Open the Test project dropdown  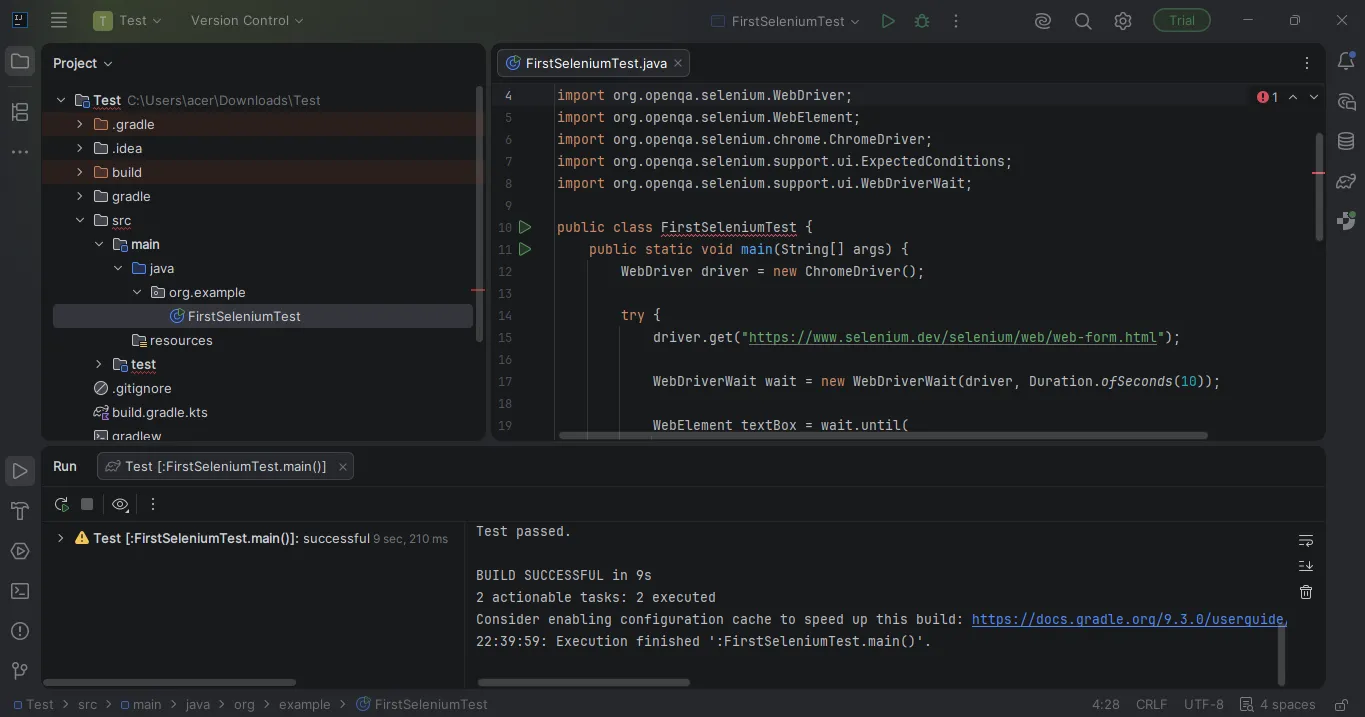128,20
